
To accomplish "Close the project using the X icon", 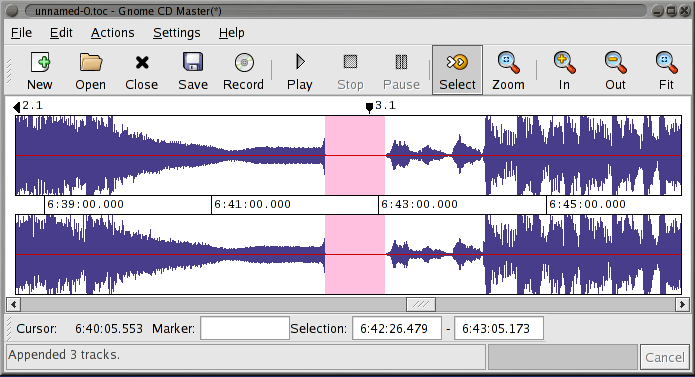I will click(141, 70).
